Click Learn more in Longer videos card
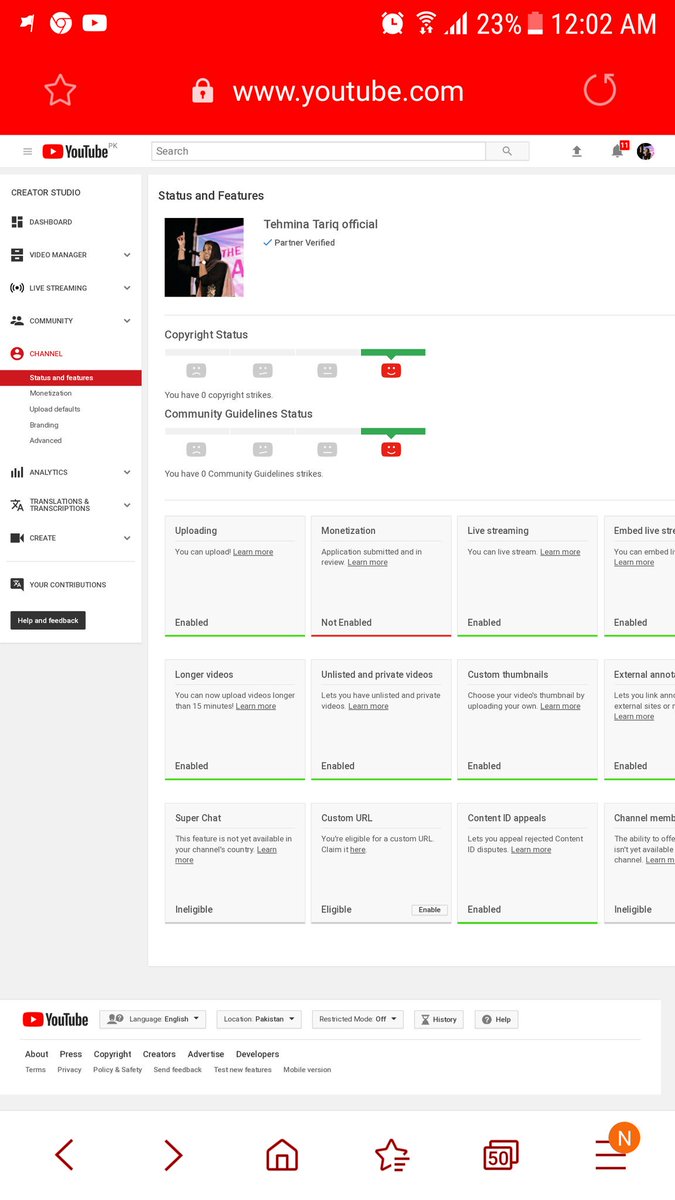 pyautogui.click(x=256, y=706)
